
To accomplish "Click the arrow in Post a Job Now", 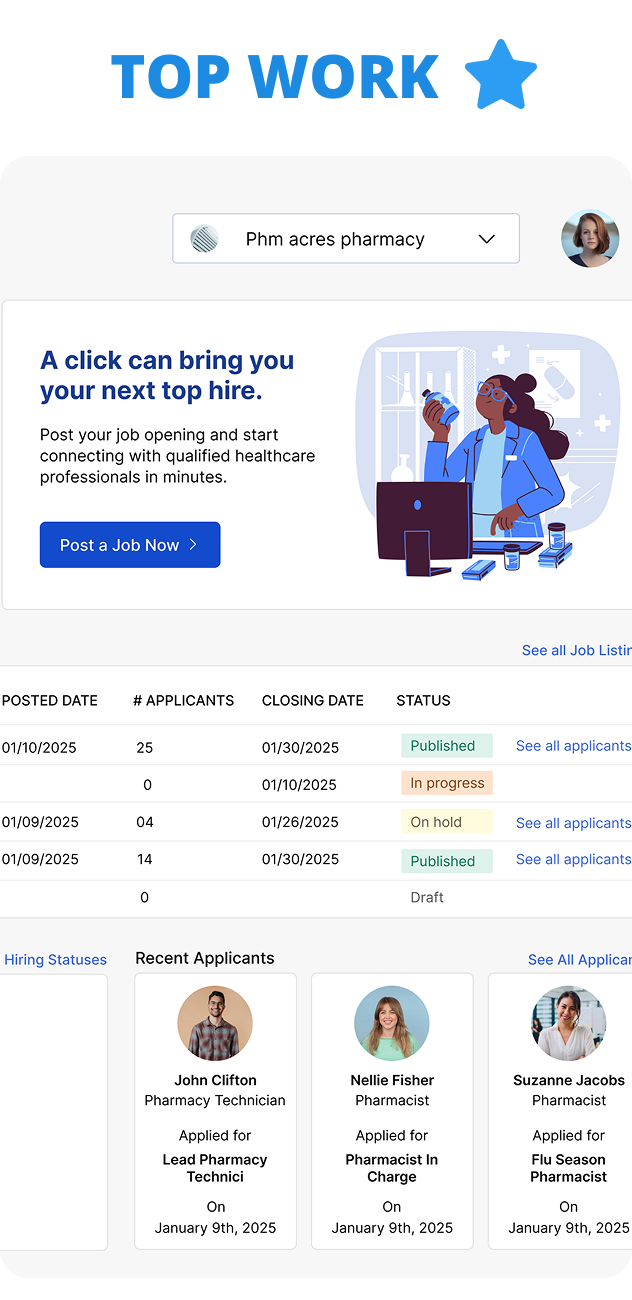I will (x=193, y=545).
